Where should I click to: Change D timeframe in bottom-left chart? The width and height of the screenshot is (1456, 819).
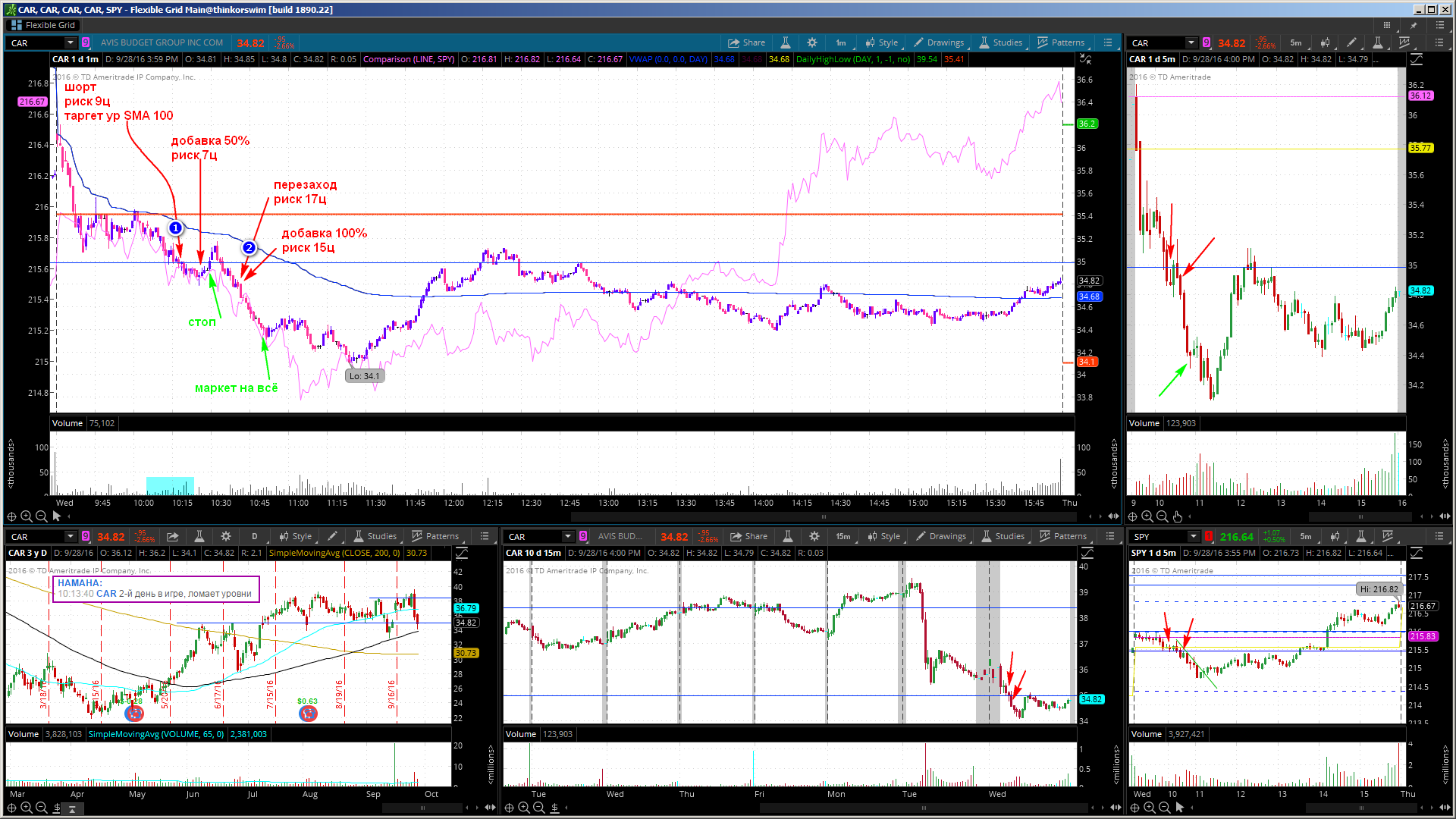point(255,537)
